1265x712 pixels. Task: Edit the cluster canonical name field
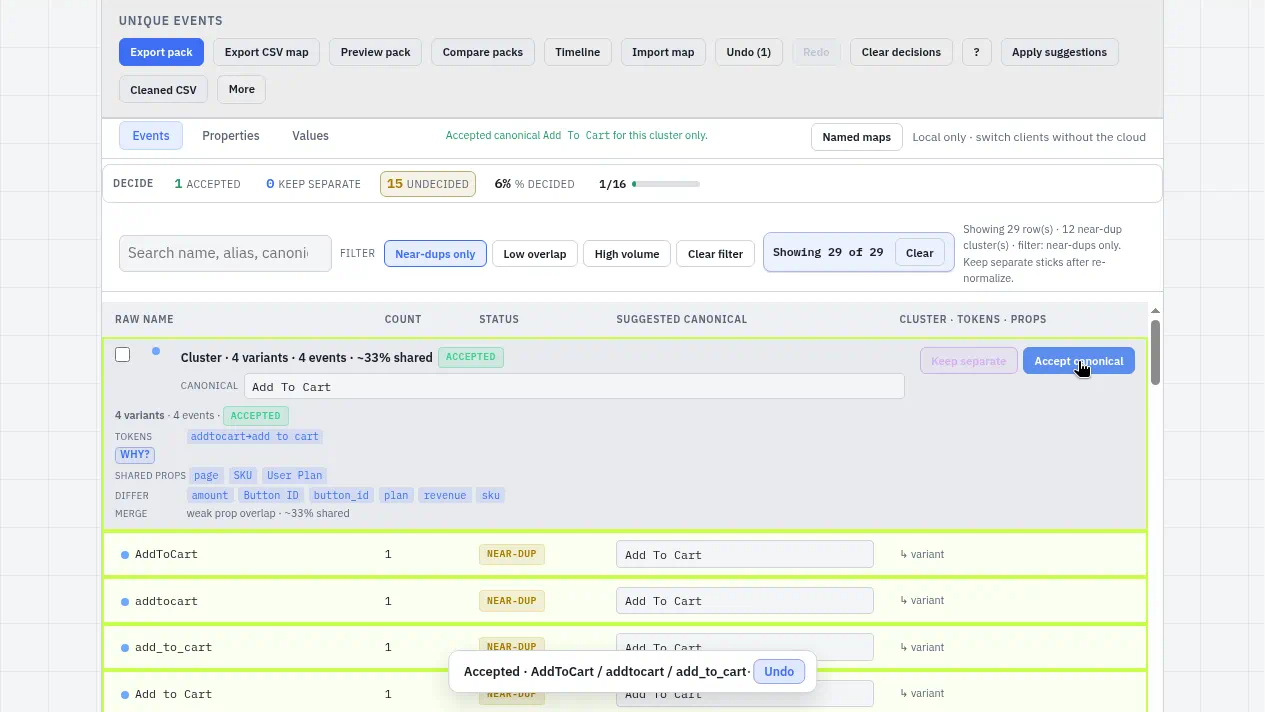pos(574,386)
